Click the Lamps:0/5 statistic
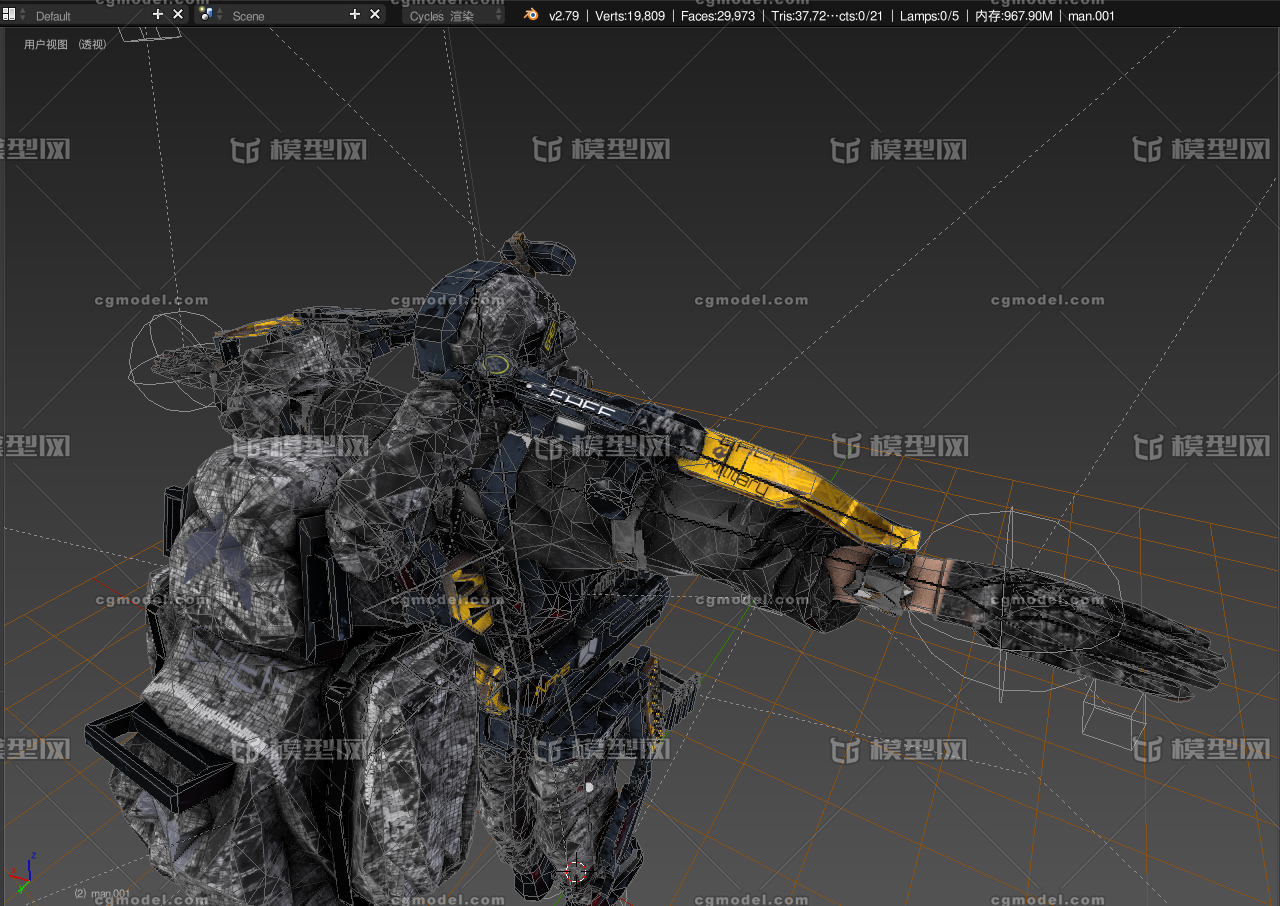1280x906 pixels. (929, 16)
